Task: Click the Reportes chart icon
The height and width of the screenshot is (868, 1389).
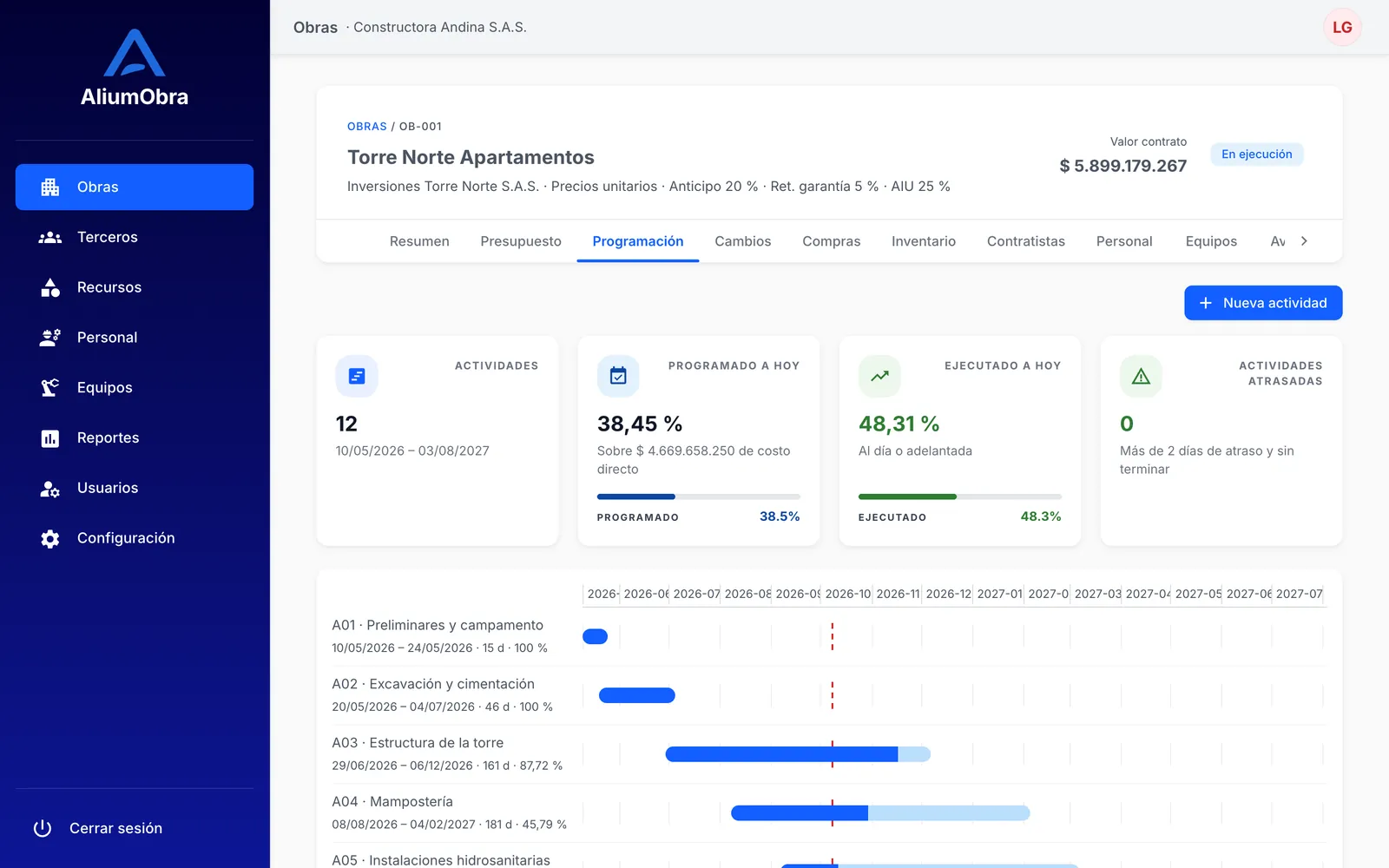Action: (50, 438)
